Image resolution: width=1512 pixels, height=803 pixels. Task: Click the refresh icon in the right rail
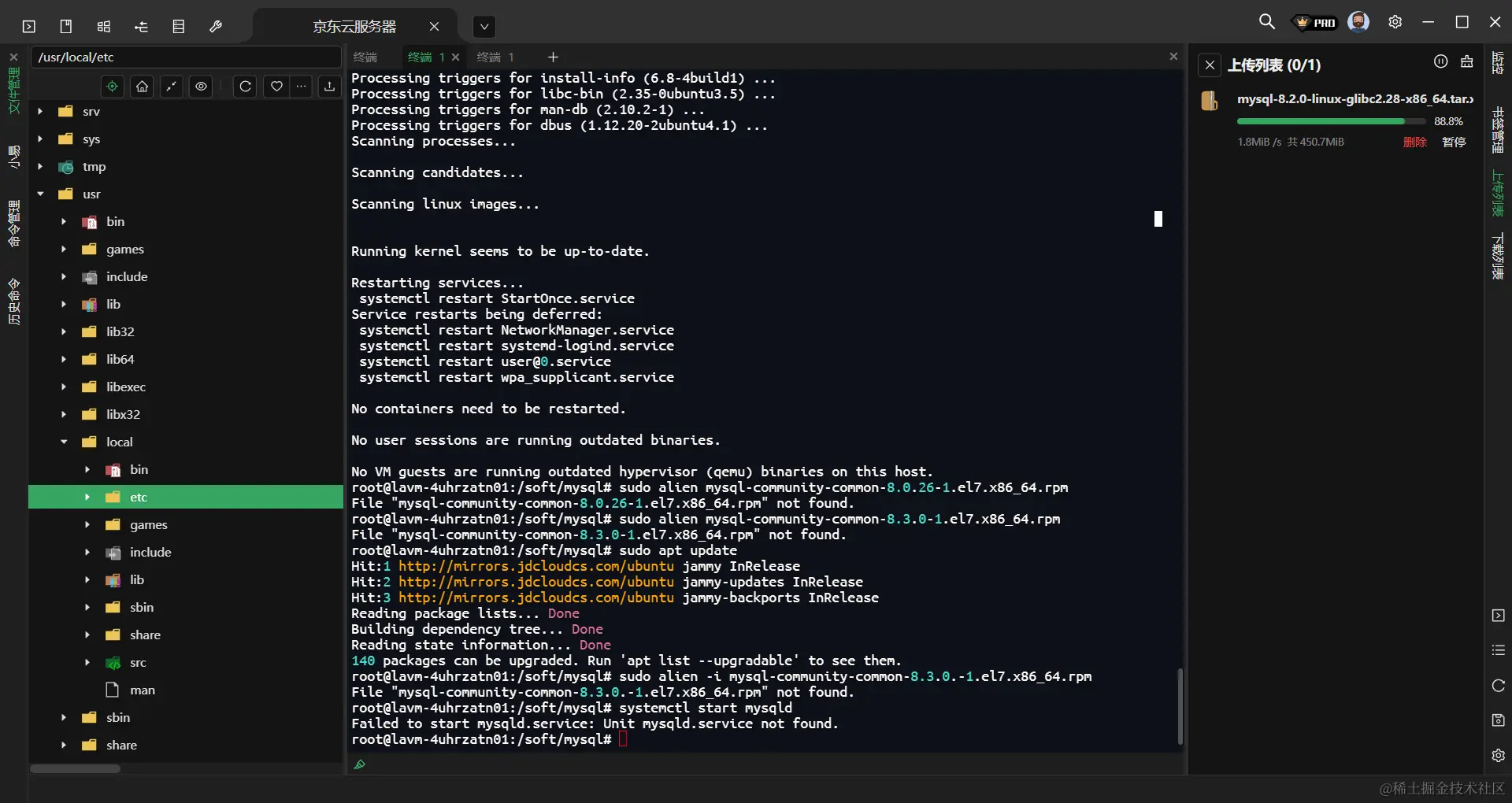[1499, 686]
